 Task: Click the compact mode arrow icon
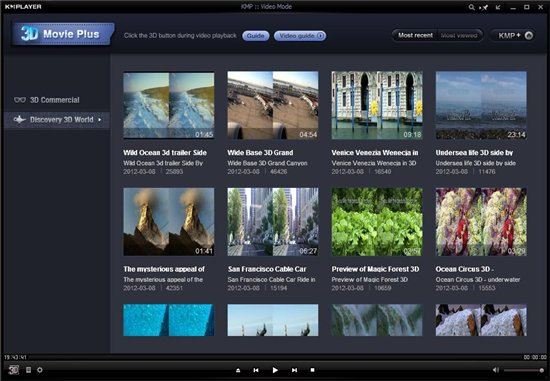tap(498, 7)
